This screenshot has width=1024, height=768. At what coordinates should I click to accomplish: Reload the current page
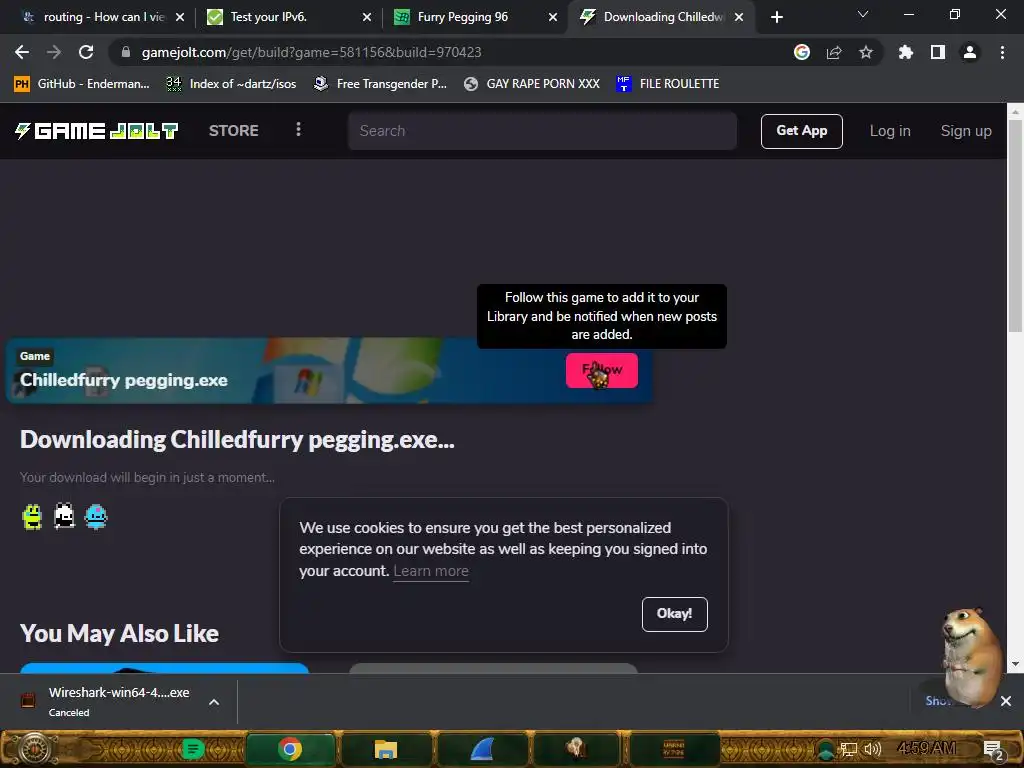pos(86,52)
